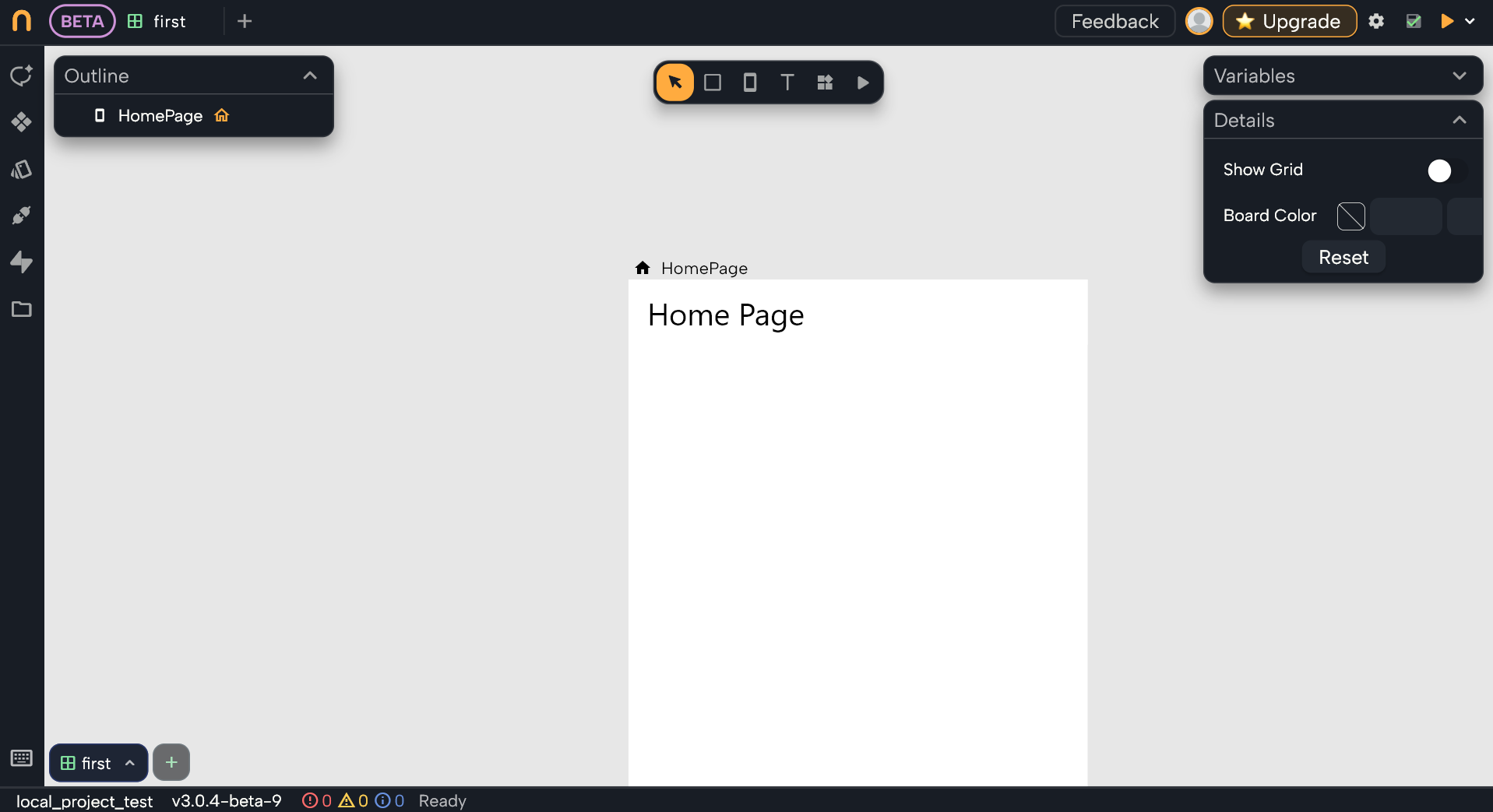The height and width of the screenshot is (812, 1493).
Task: Open the settings gear icon
Action: tap(1376, 21)
